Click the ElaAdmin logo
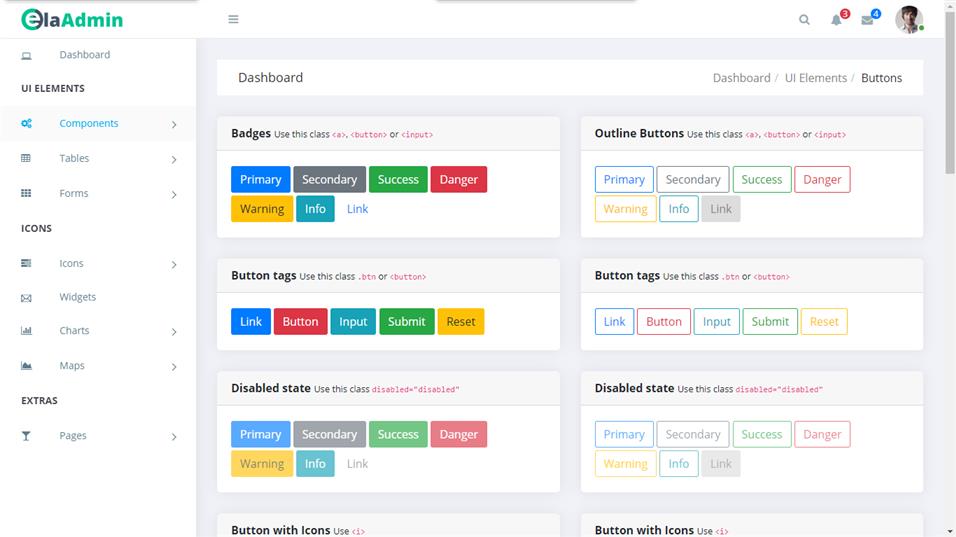The height and width of the screenshot is (537, 956). pyautogui.click(x=72, y=19)
